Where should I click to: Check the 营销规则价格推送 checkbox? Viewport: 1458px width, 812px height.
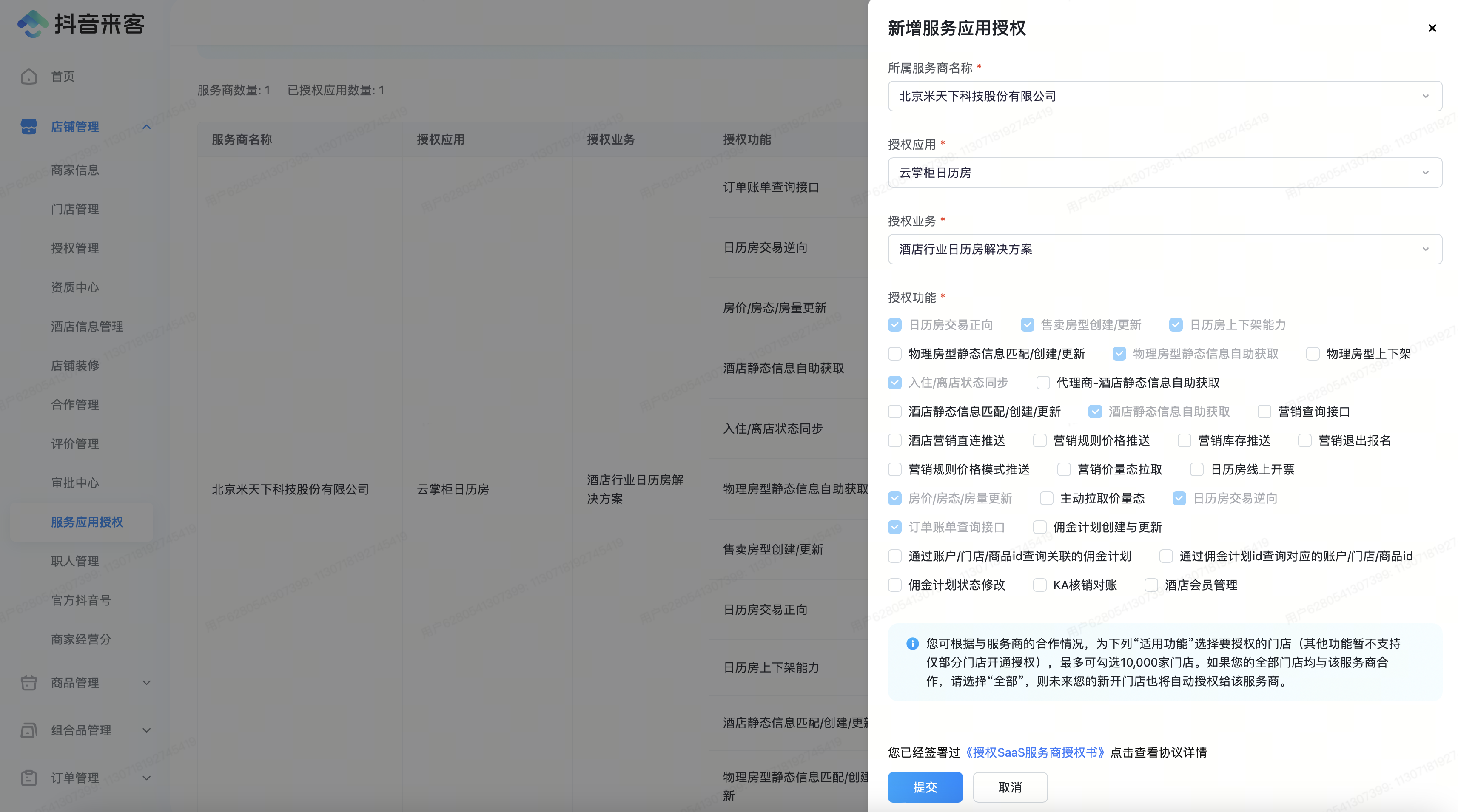[1040, 440]
